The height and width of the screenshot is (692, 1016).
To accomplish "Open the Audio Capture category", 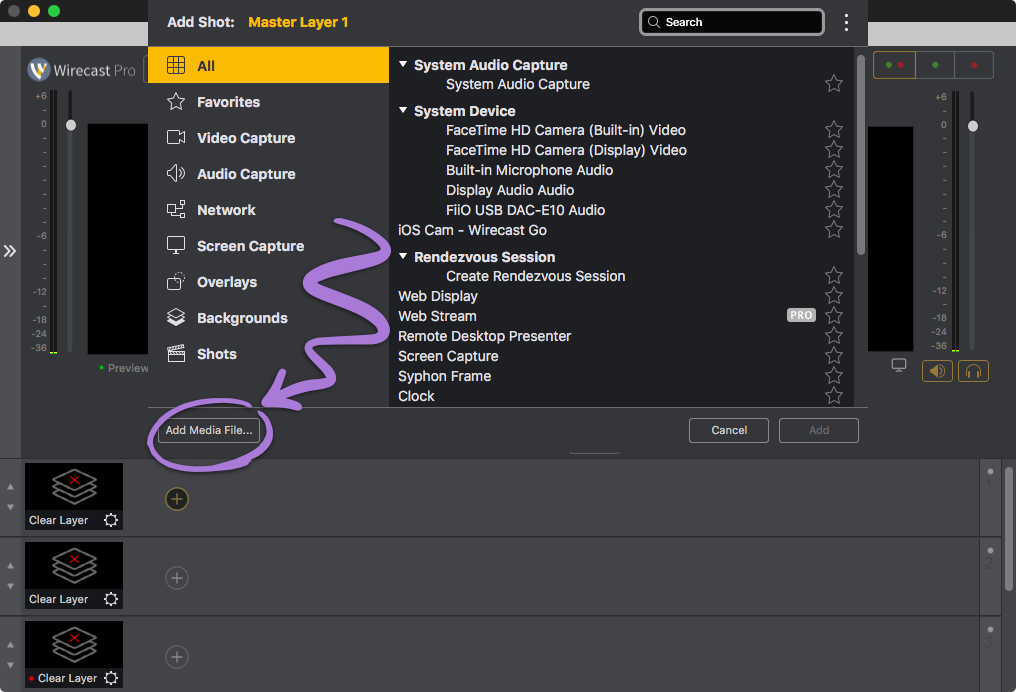I will pos(268,174).
